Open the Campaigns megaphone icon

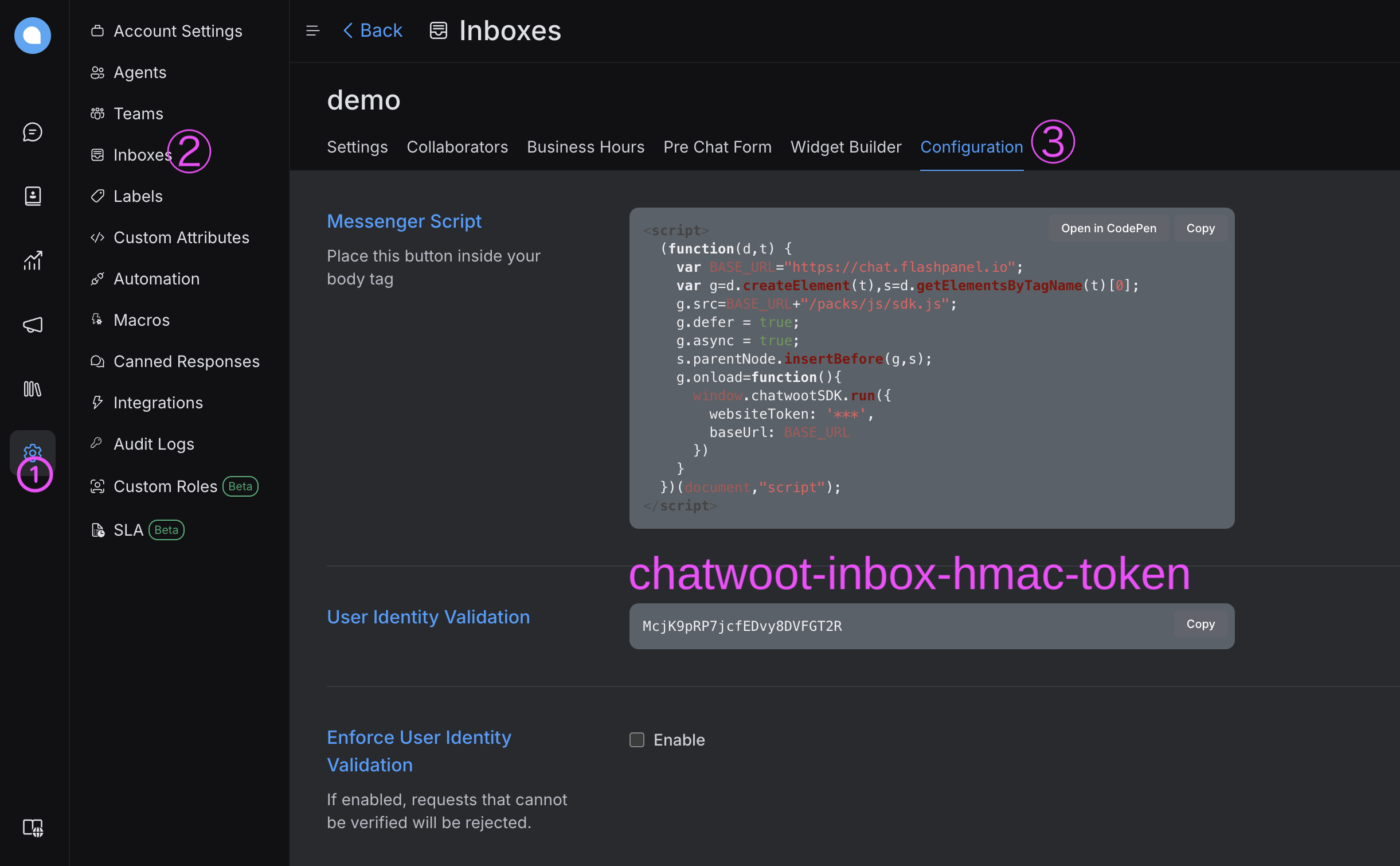33,325
